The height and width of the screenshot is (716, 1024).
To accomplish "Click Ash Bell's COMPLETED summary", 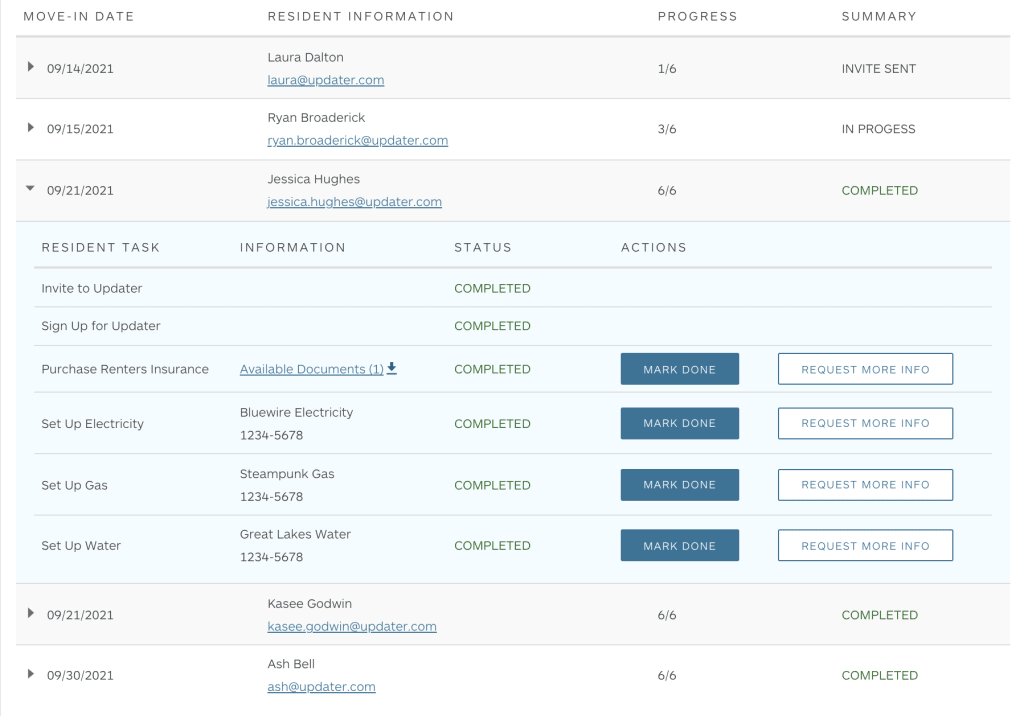I will 880,675.
